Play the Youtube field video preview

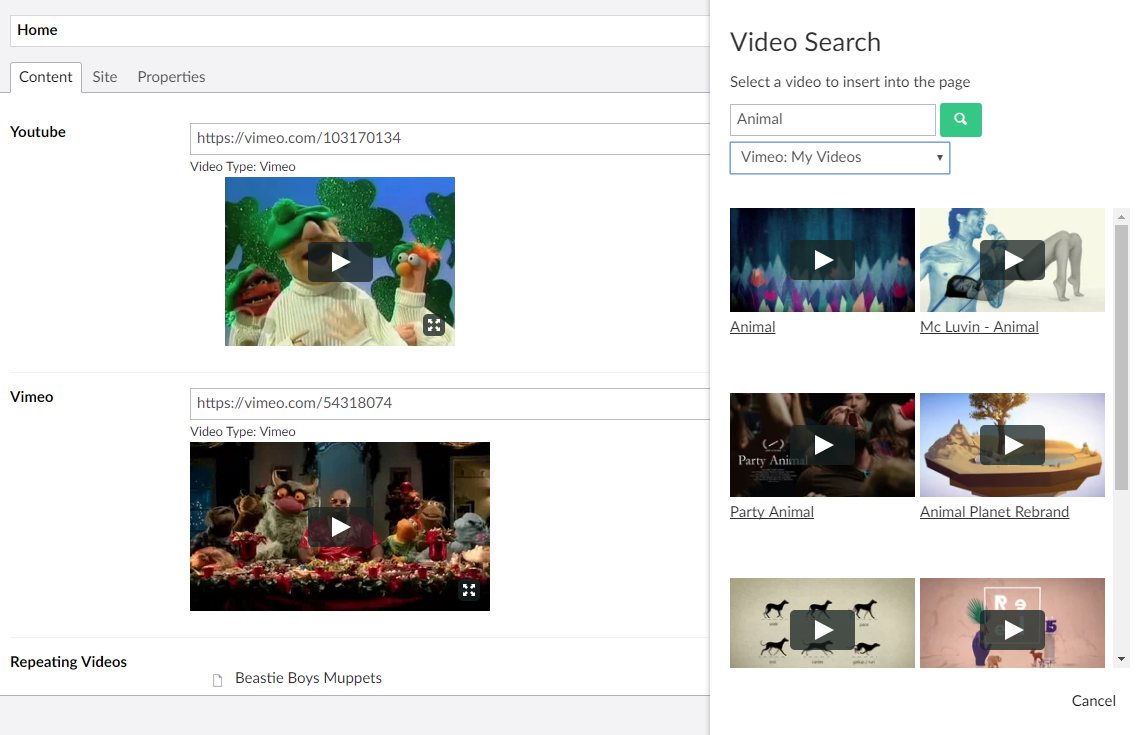340,261
